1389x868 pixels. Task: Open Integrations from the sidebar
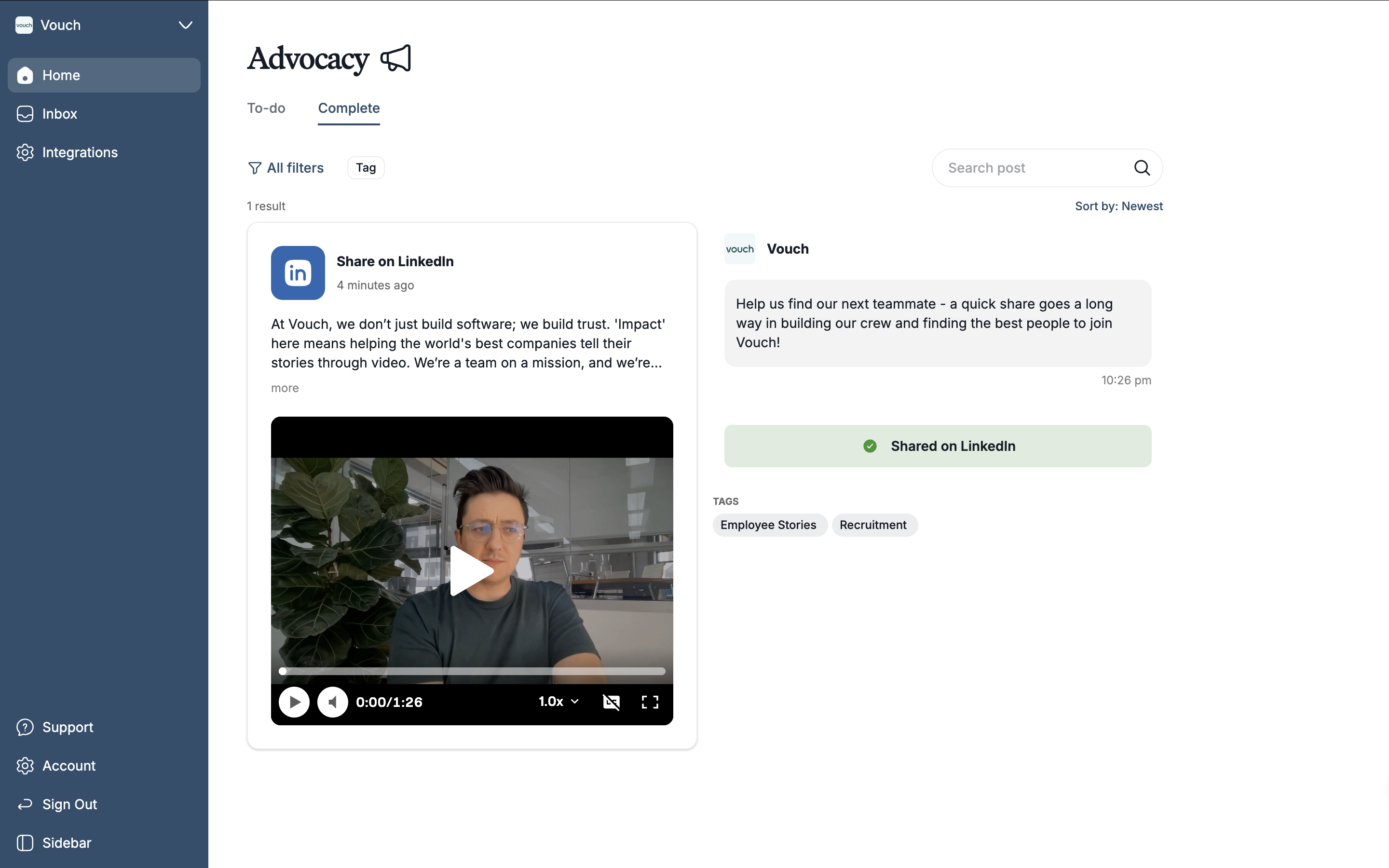tap(79, 152)
